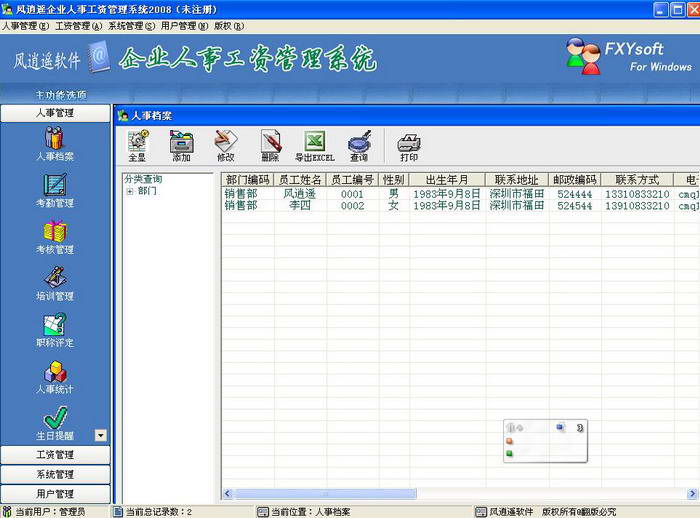Screen dimensions: 700x518
Task: Click the scrollbar left arrow
Action: point(227,493)
